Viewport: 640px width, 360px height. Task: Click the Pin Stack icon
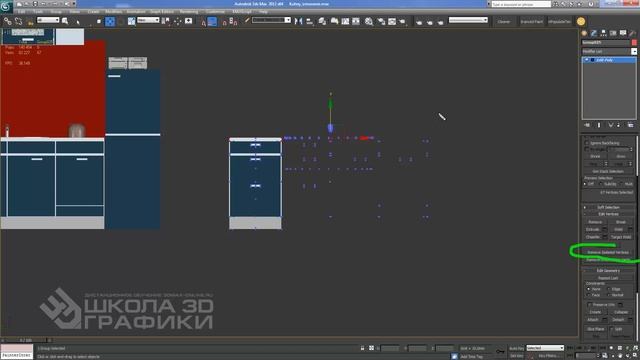tap(587, 125)
